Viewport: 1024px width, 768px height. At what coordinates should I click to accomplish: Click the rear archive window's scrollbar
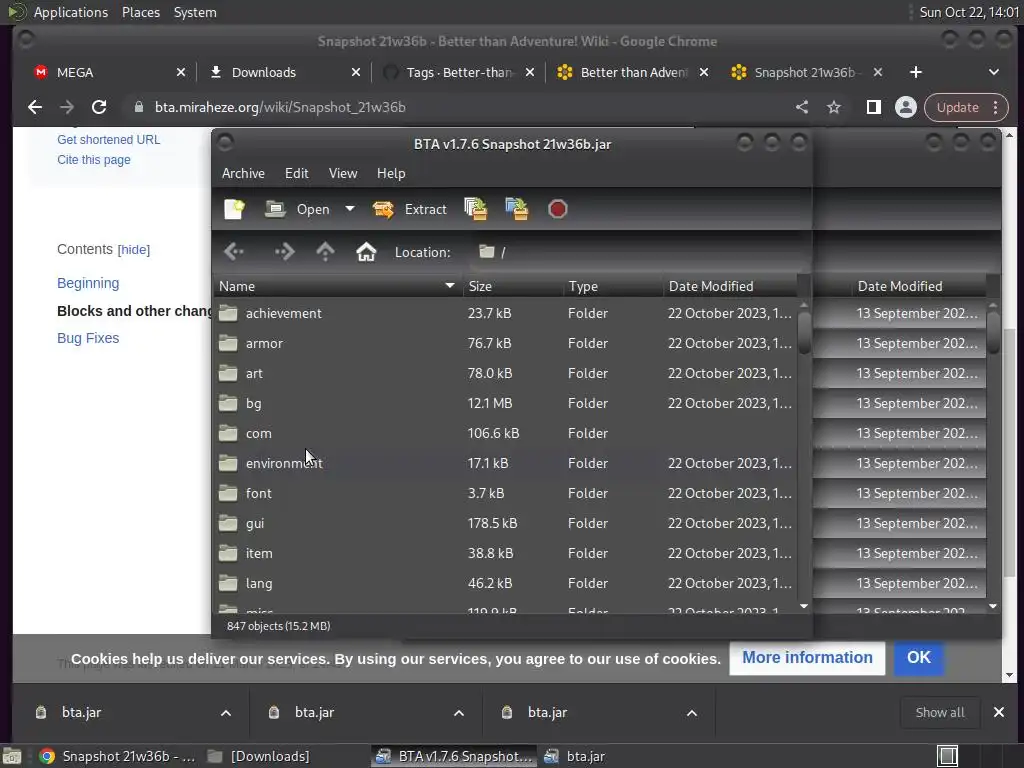click(x=993, y=332)
